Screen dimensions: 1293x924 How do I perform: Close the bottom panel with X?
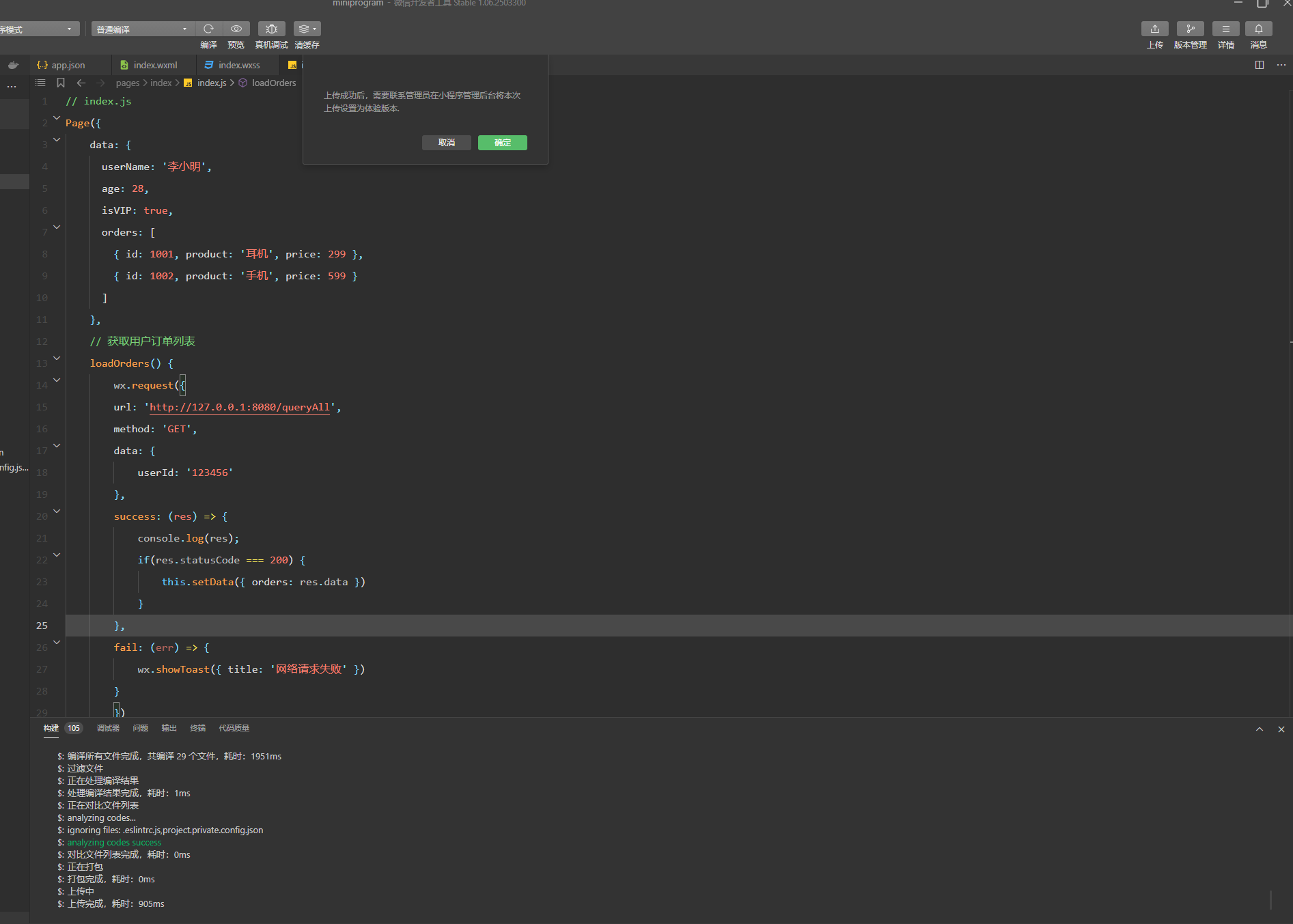point(1281,729)
